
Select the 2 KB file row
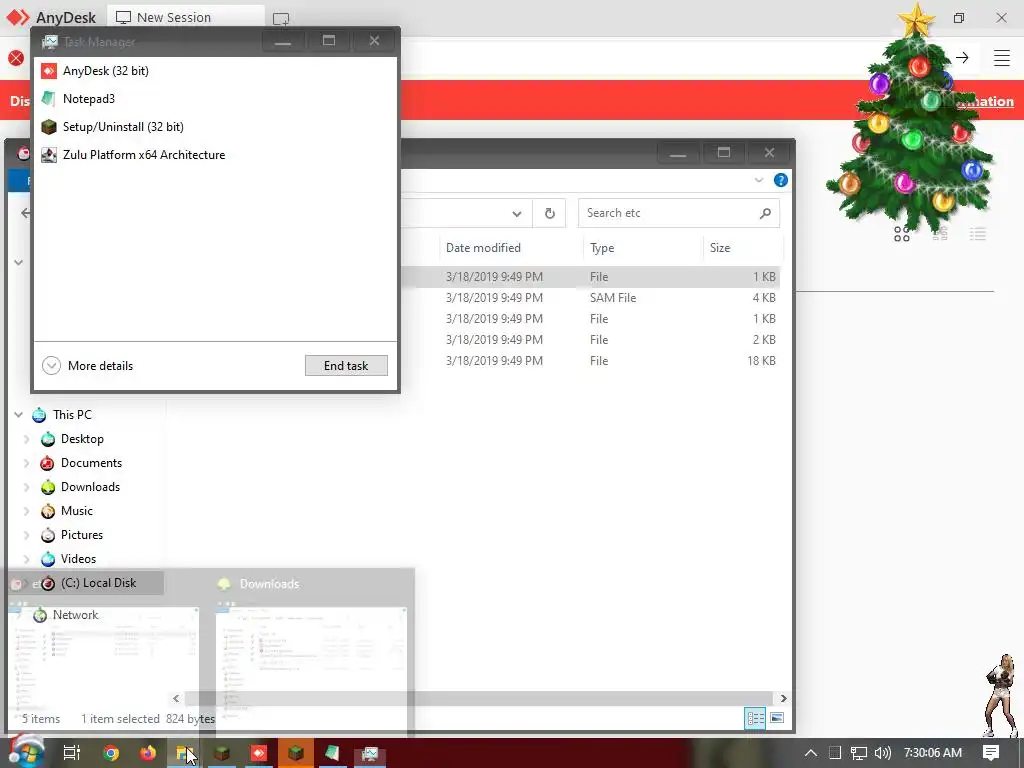tap(591, 340)
